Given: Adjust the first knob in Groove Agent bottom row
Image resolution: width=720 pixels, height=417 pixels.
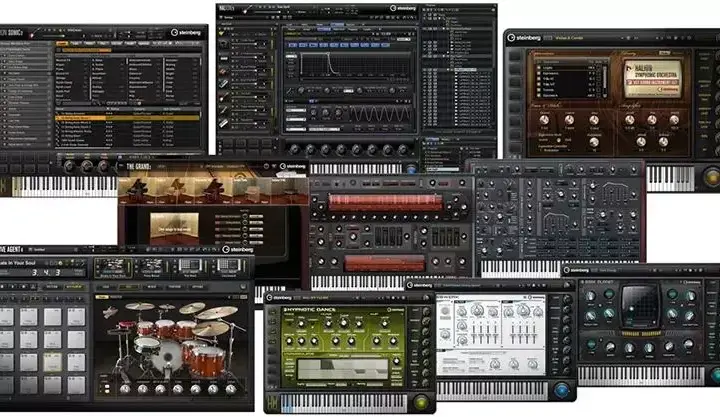Looking at the screenshot, I should (125, 389).
